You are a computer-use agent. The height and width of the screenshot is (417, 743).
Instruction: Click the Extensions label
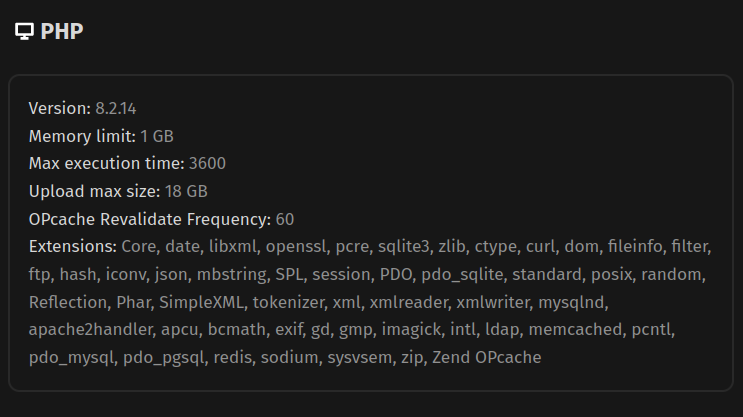(x=73, y=246)
